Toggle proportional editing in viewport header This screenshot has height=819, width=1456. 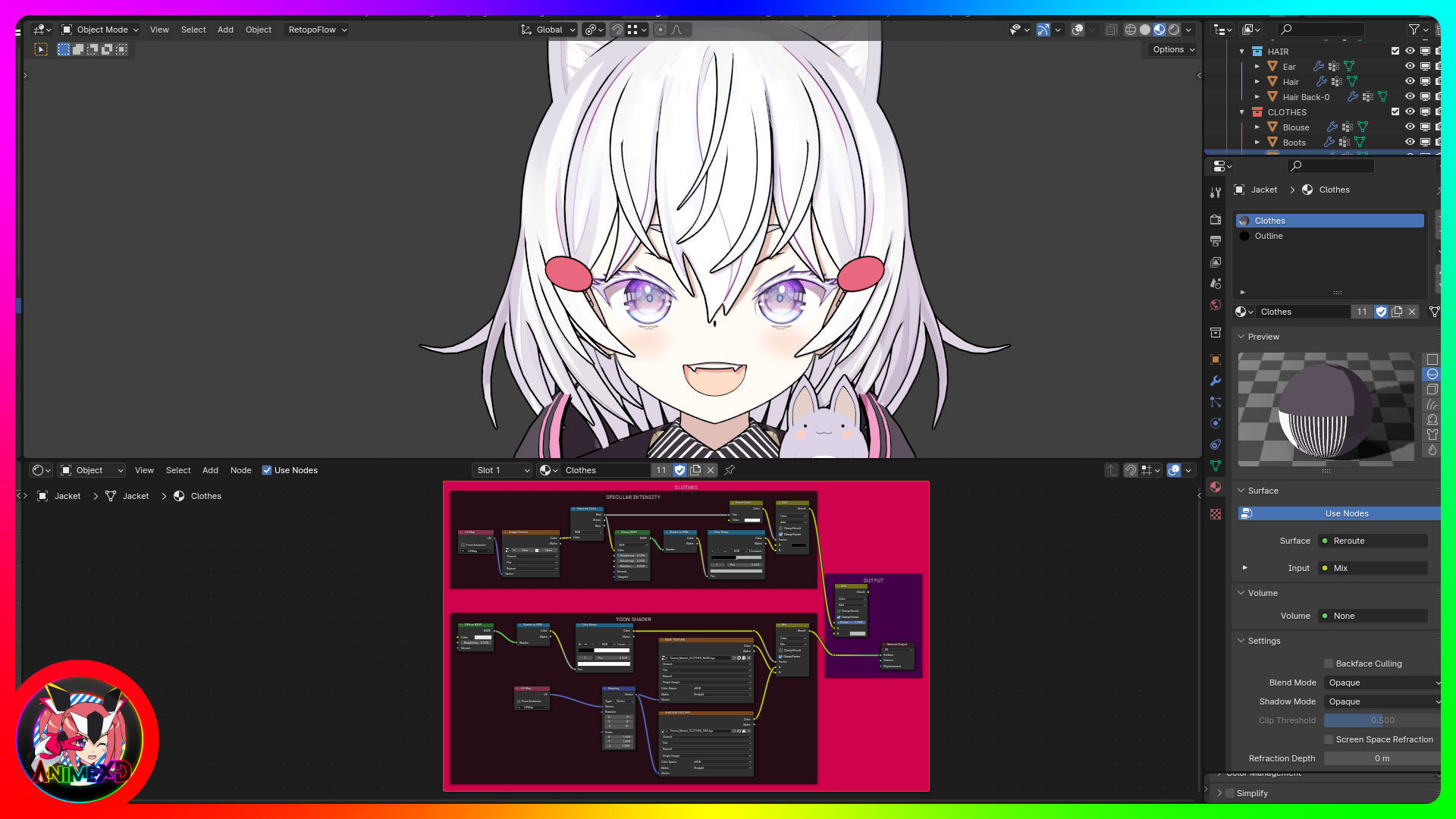pyautogui.click(x=660, y=30)
